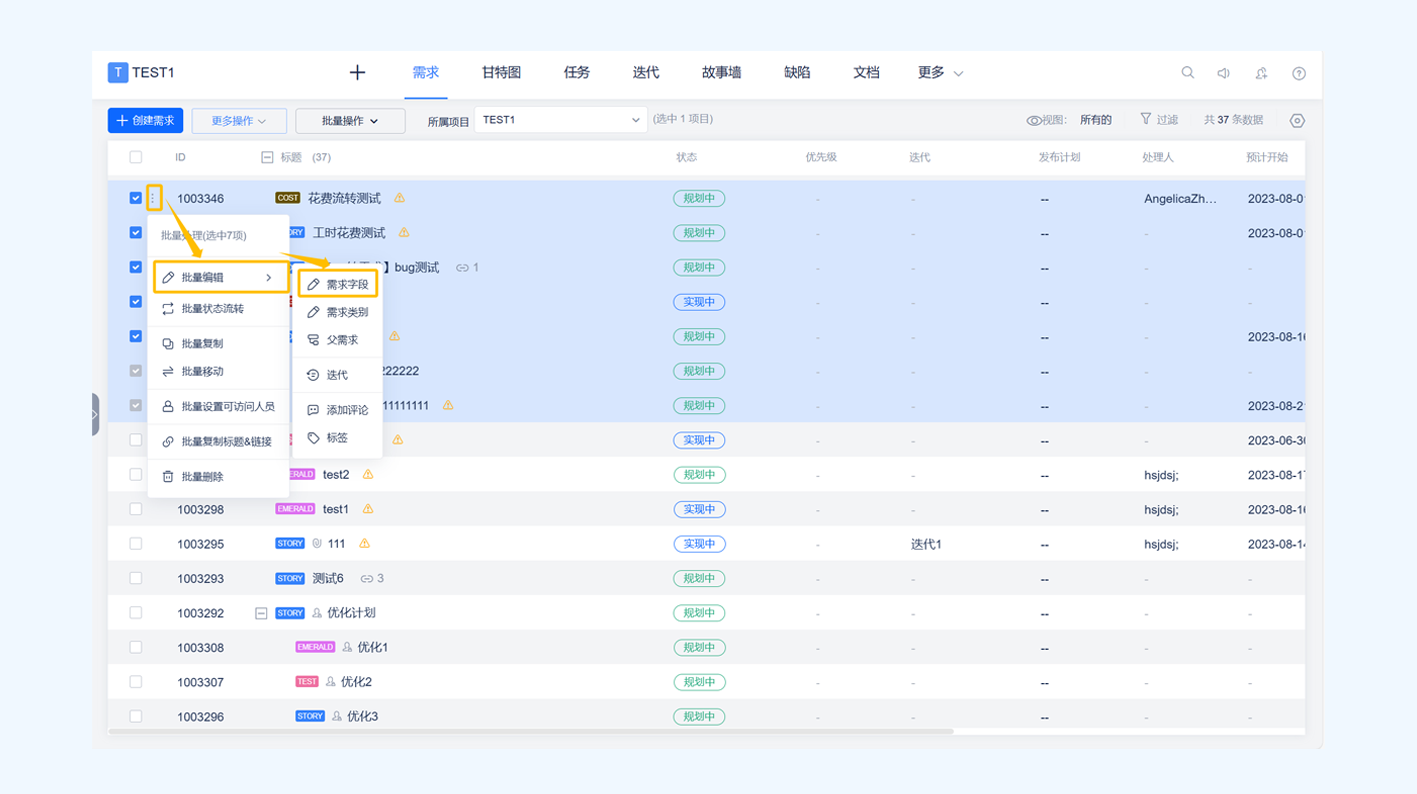Change the 视图 所有的 view selector

(1095, 120)
